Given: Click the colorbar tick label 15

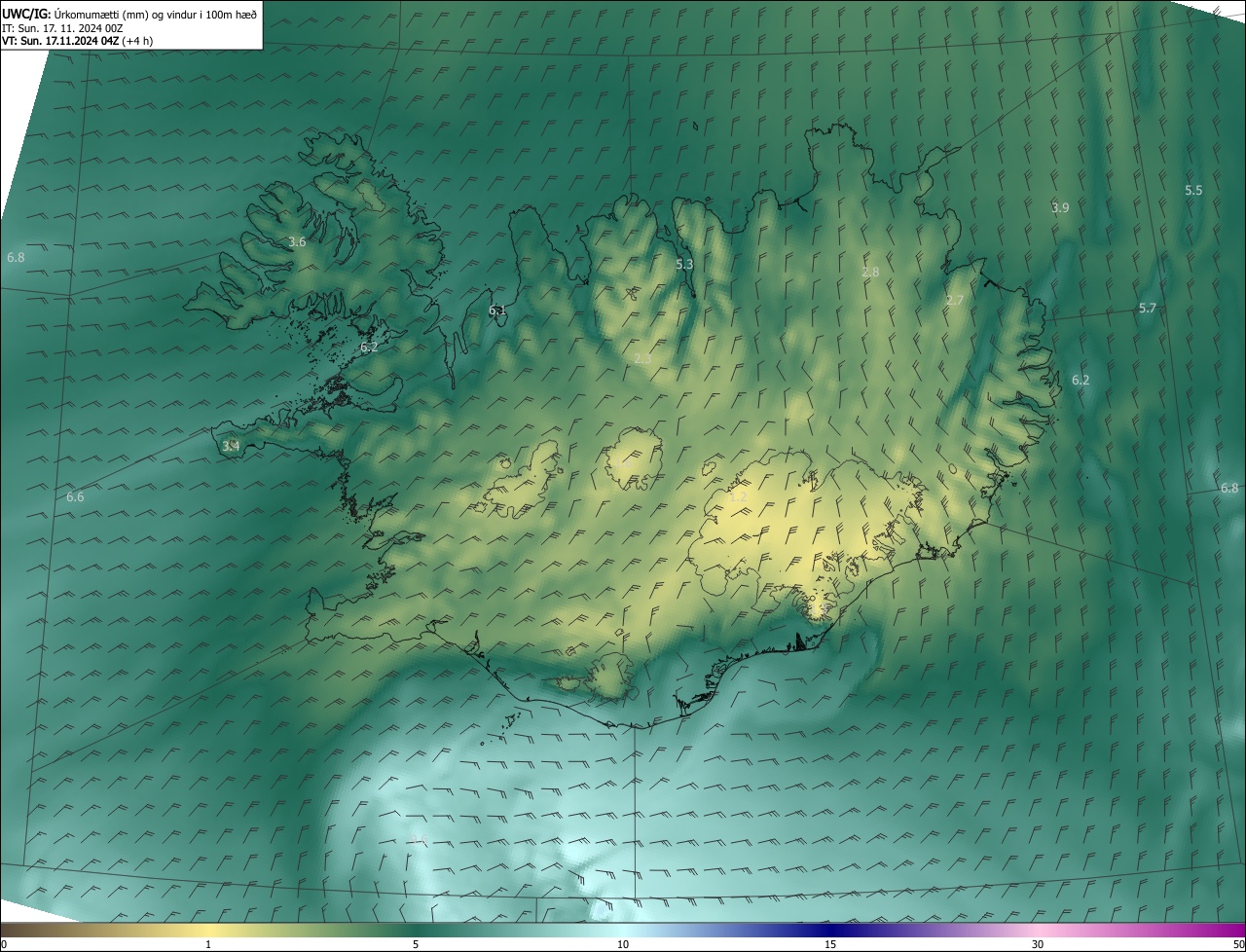Looking at the screenshot, I should (830, 944).
